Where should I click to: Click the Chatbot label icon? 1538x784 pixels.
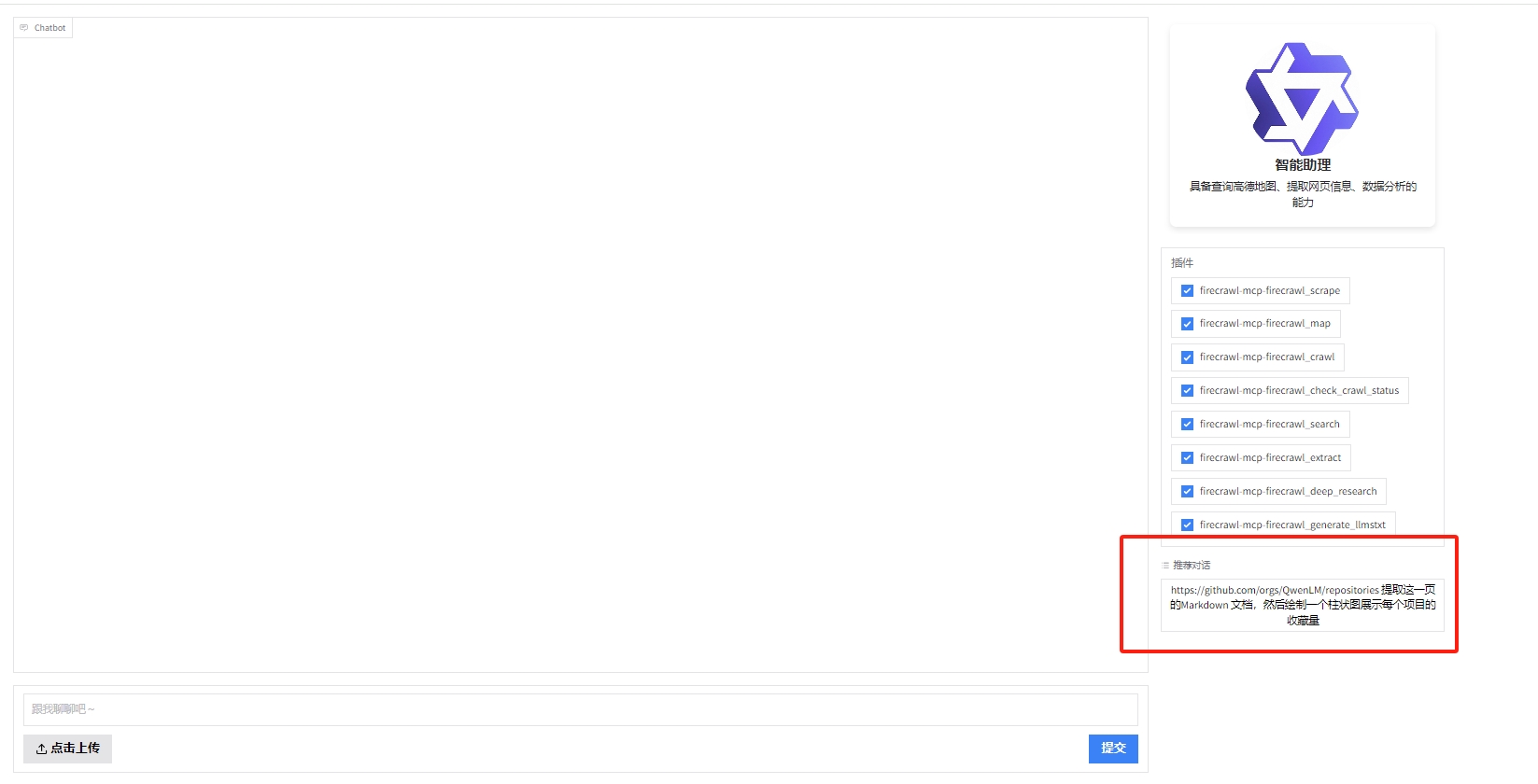coord(24,28)
